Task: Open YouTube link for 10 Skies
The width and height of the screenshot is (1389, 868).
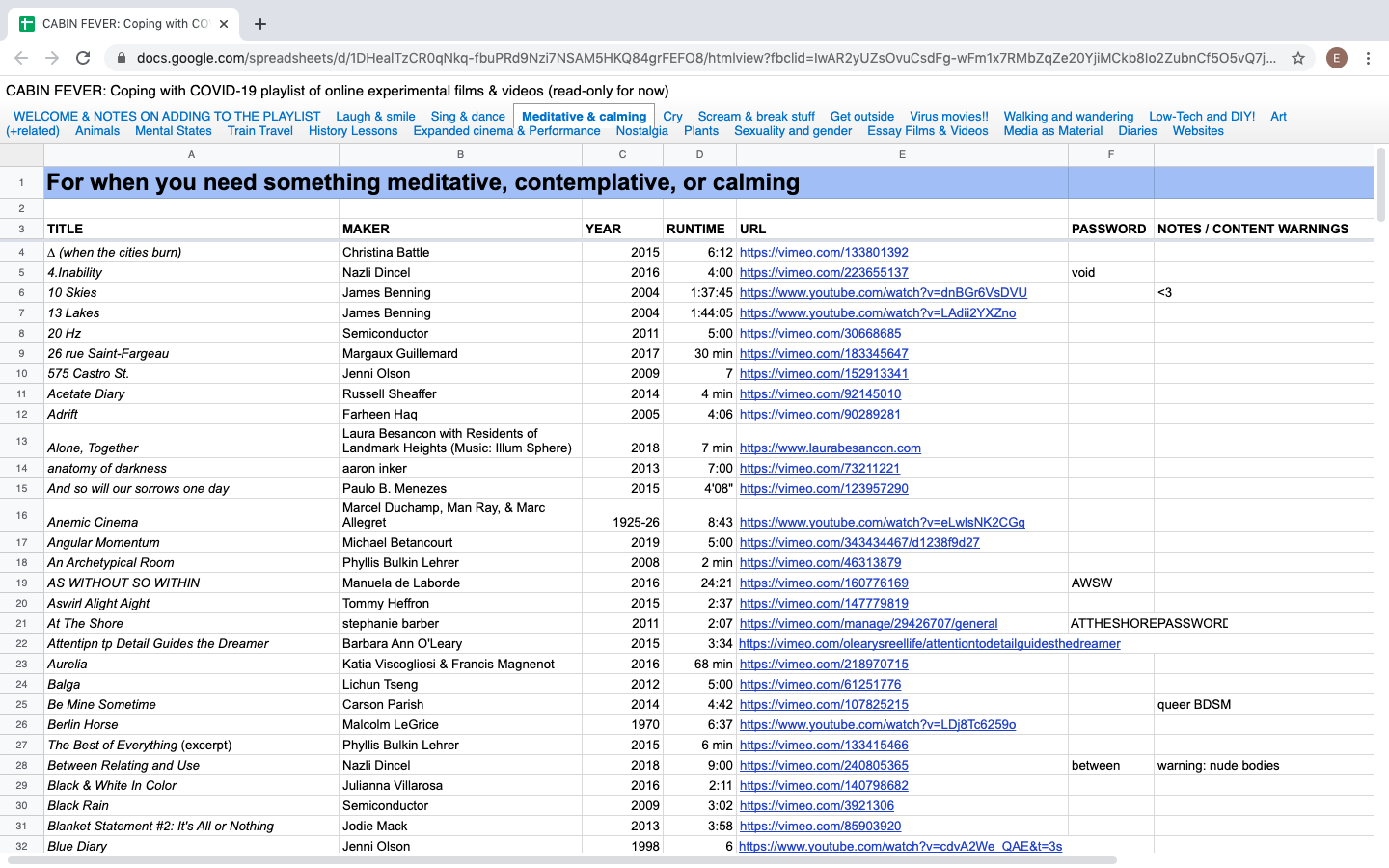Action: coord(883,293)
